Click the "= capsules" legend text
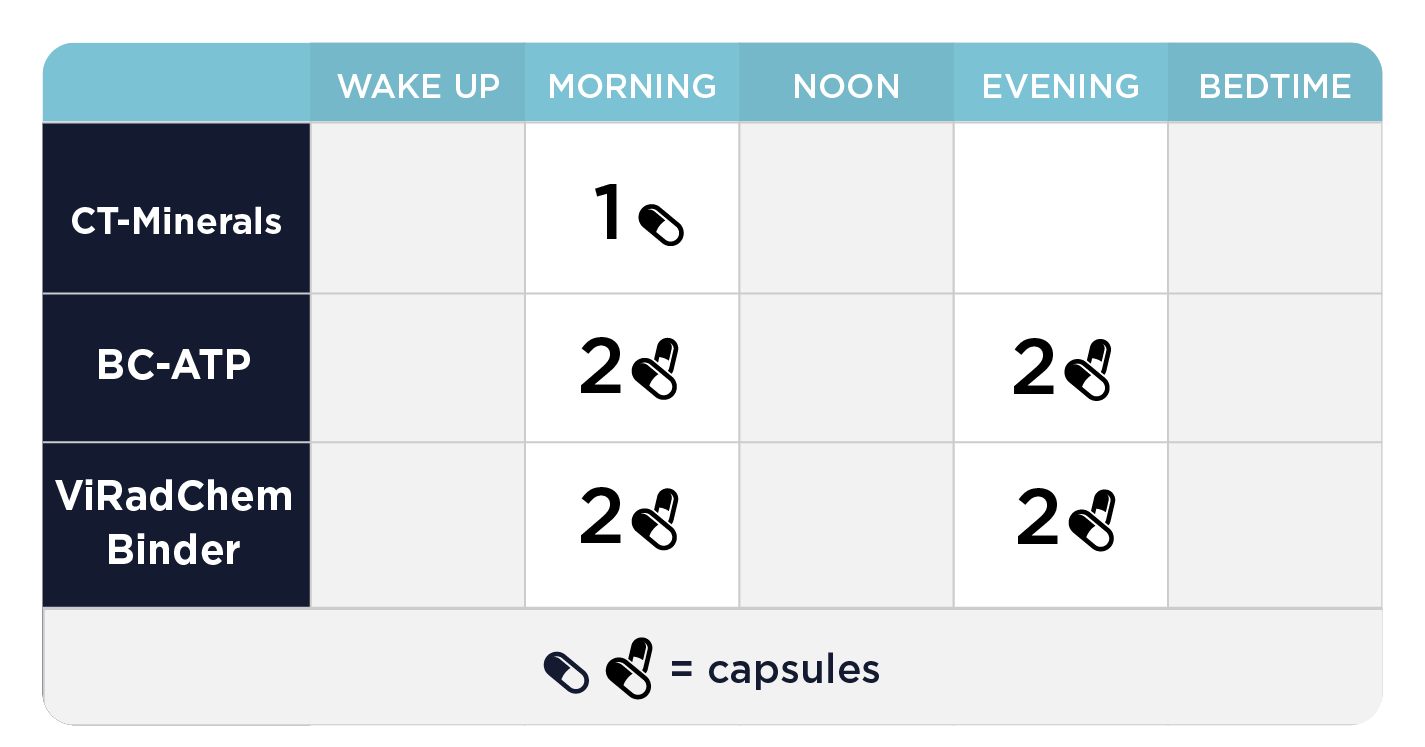Image resolution: width=1425 pixels, height=747 pixels. coord(775,669)
